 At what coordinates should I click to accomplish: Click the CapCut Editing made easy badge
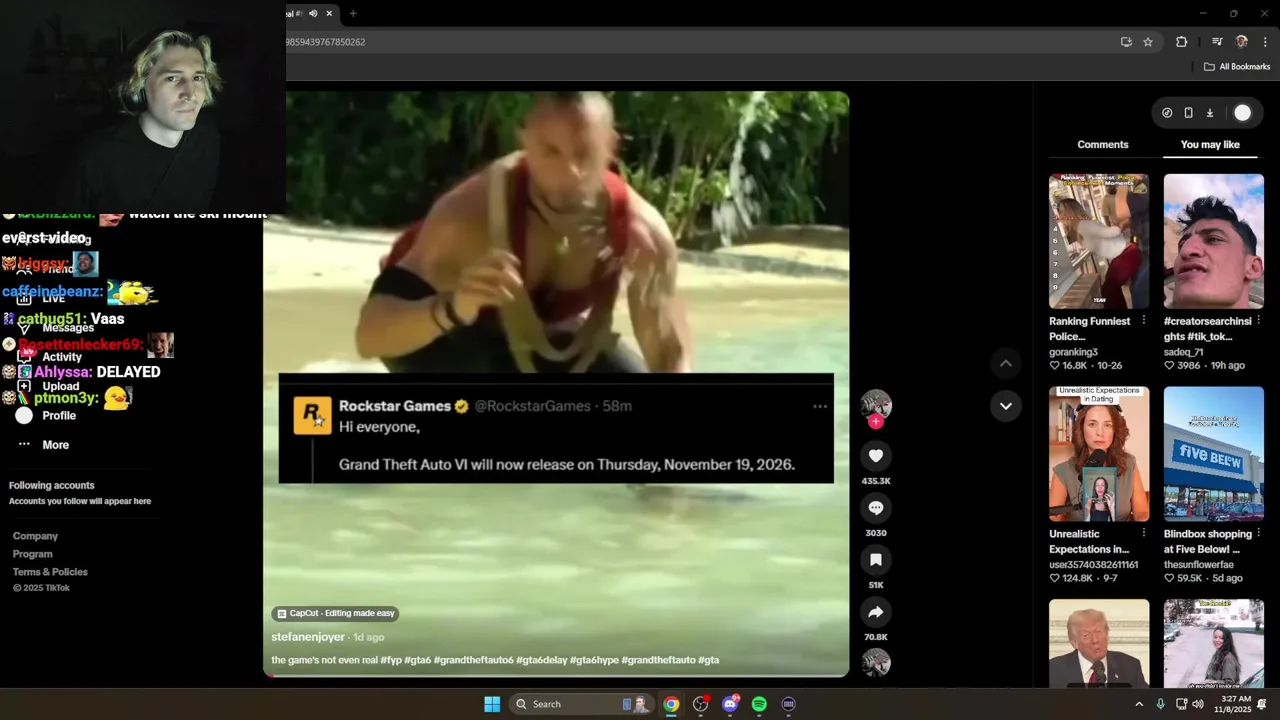click(x=335, y=613)
